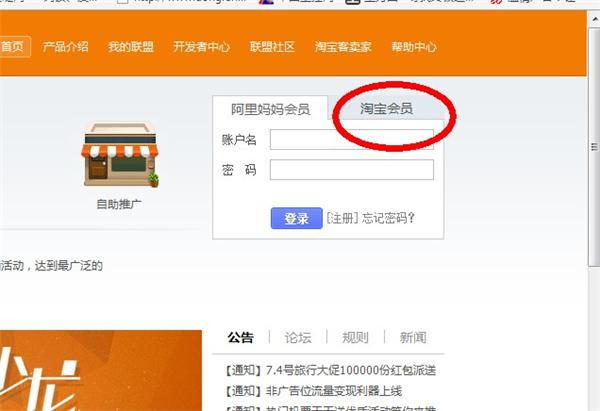The image size is (600, 411).
Task: Switch to the 论坛 forum tab
Action: [298, 338]
